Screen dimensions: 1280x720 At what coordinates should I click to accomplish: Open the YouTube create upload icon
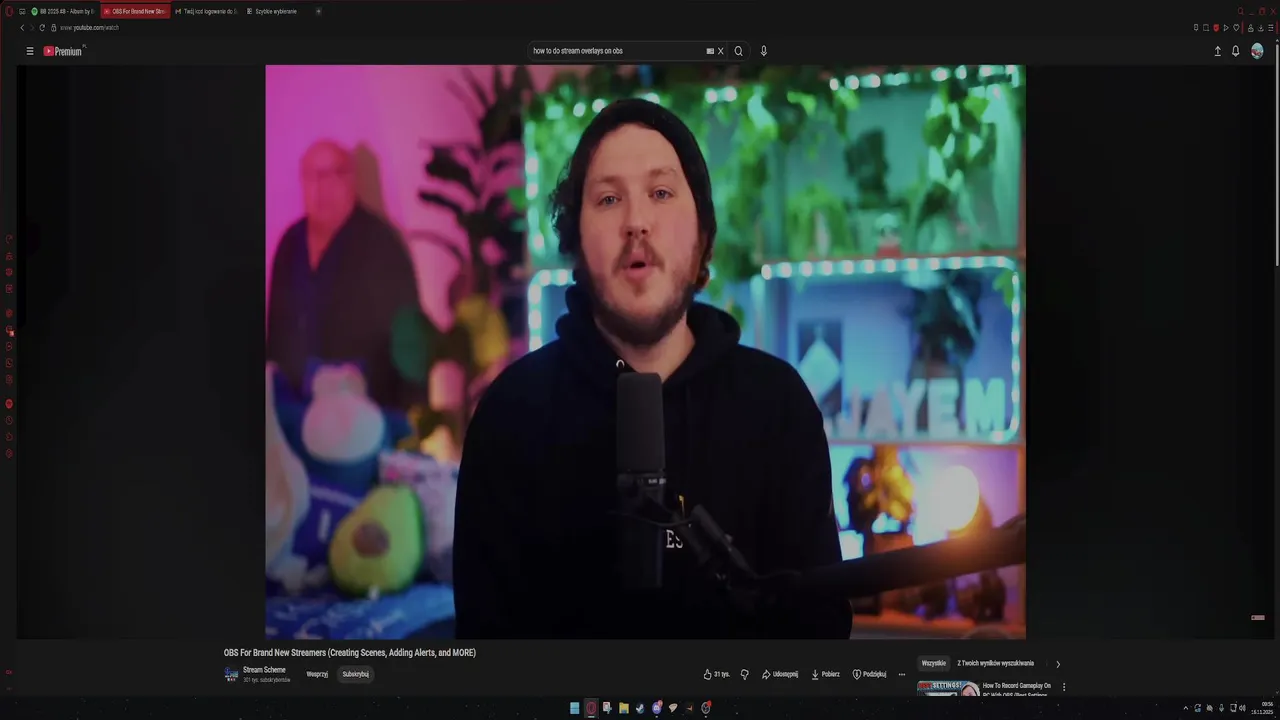[1217, 51]
